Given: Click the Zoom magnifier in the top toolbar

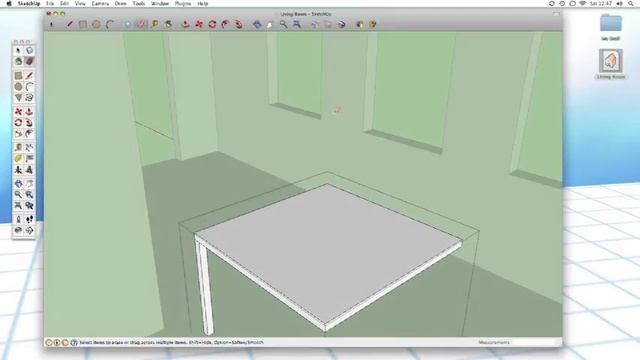Looking at the screenshot, I should [283, 24].
